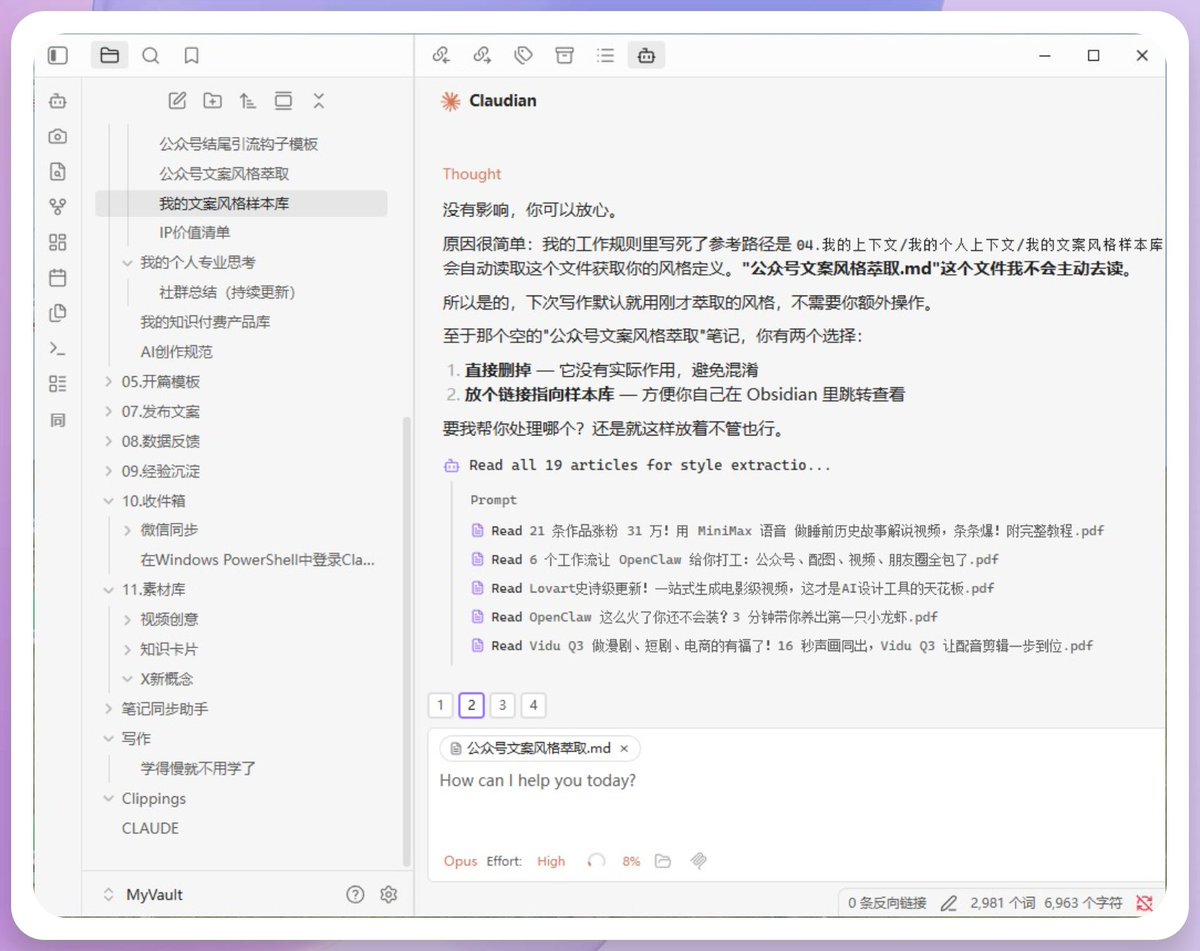1200x951 pixels.
Task: Open the bookmarks tab
Action: [x=191, y=56]
